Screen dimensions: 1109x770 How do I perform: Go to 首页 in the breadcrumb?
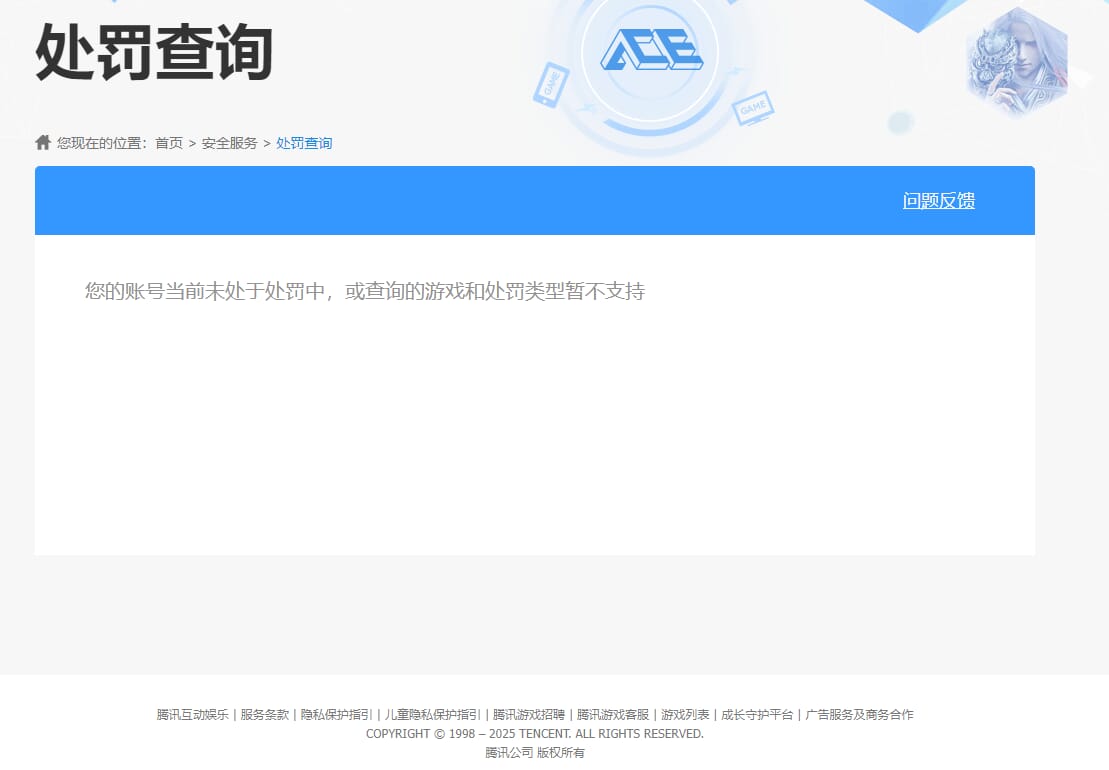pyautogui.click(x=169, y=143)
